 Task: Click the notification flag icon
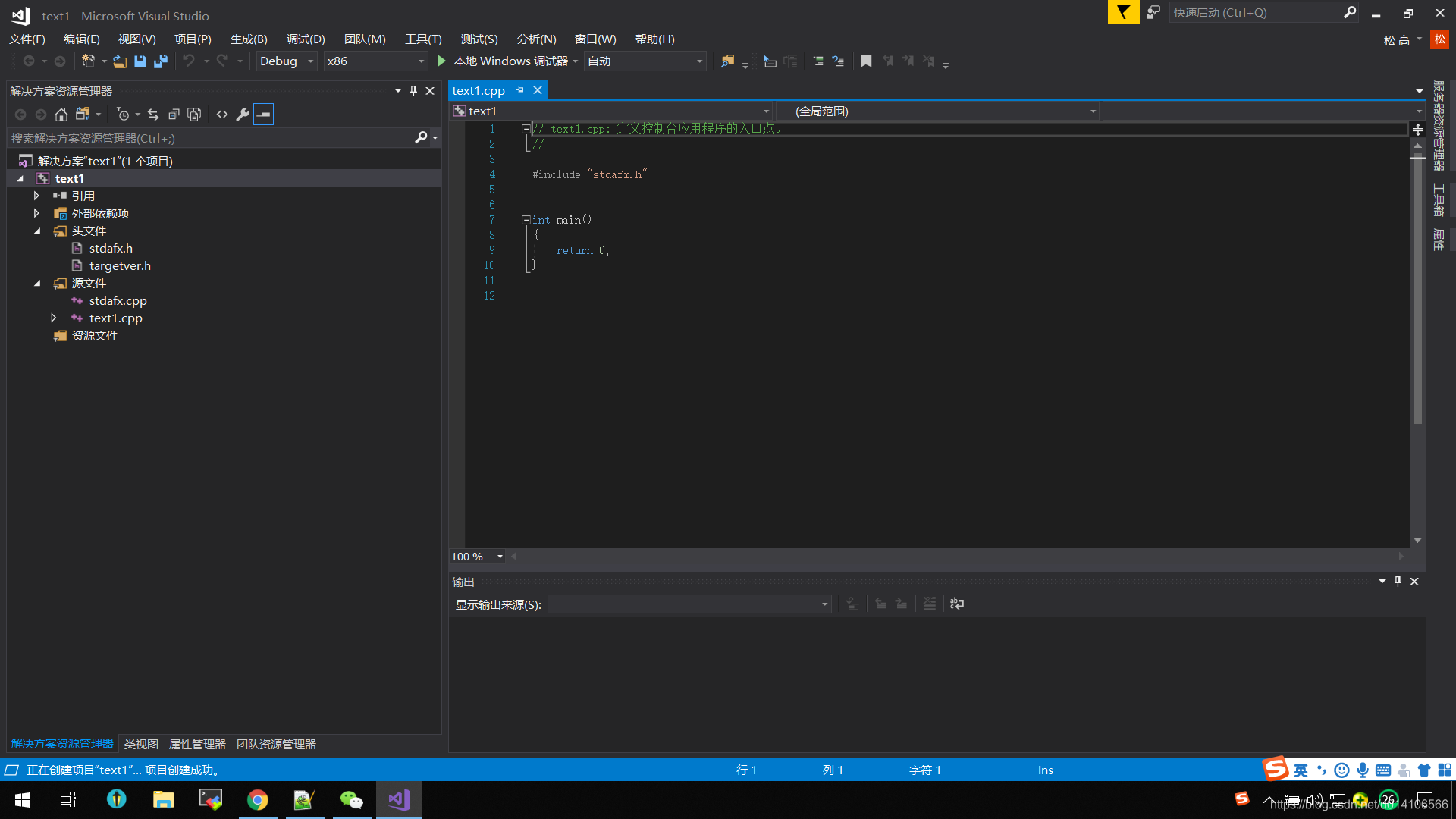pyautogui.click(x=1123, y=13)
